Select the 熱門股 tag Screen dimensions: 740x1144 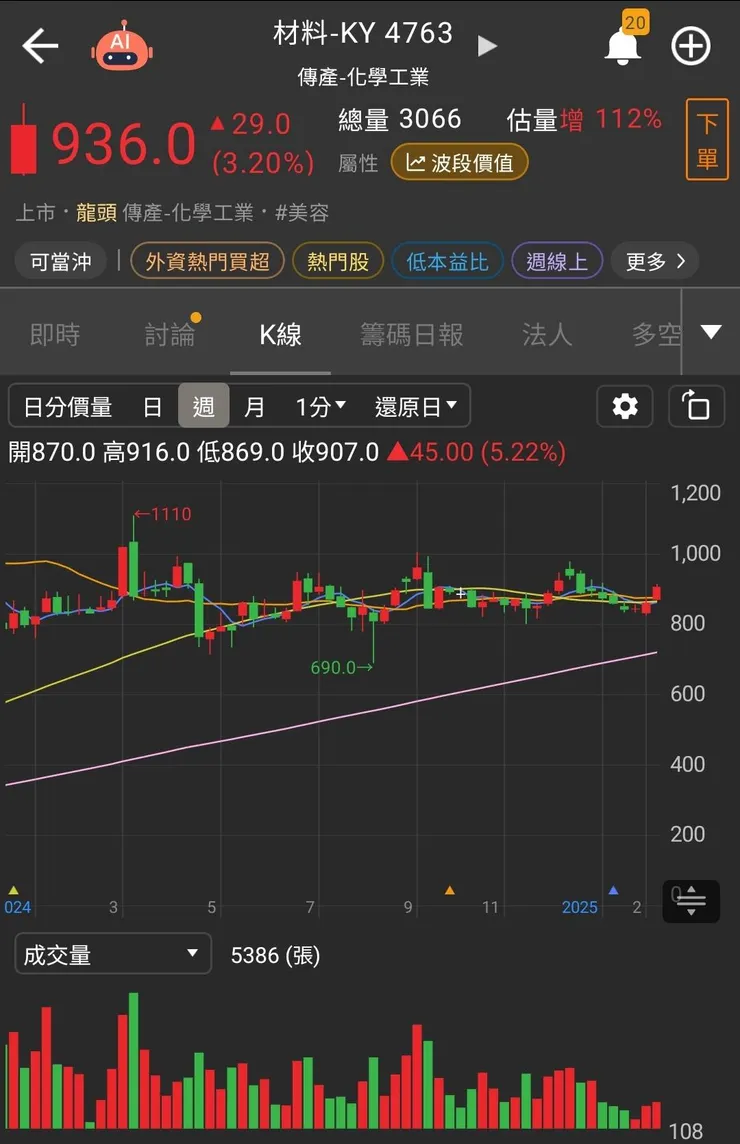[338, 261]
